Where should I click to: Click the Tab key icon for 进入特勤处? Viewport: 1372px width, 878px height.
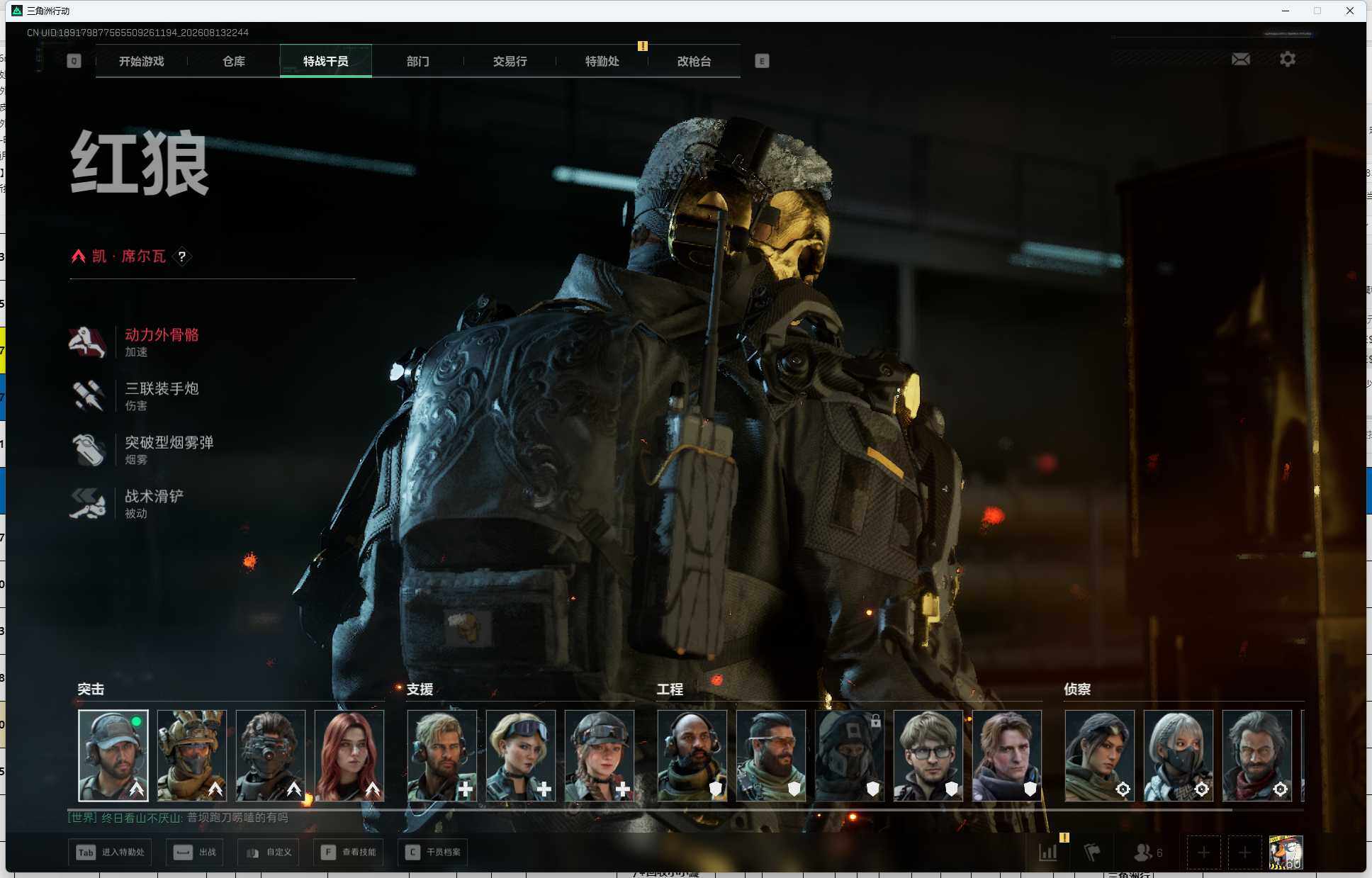click(86, 852)
